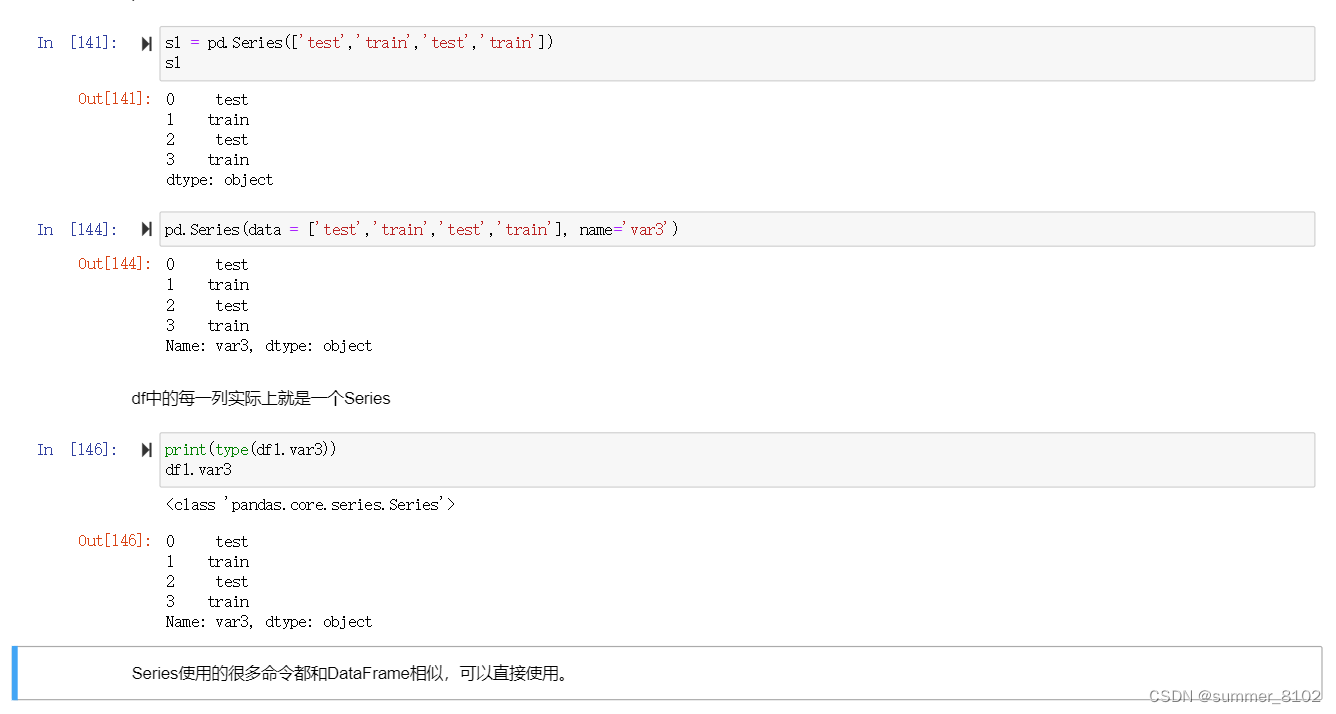The image size is (1336, 714).
Task: Click run icon beside cell In [144]
Action: click(147, 230)
